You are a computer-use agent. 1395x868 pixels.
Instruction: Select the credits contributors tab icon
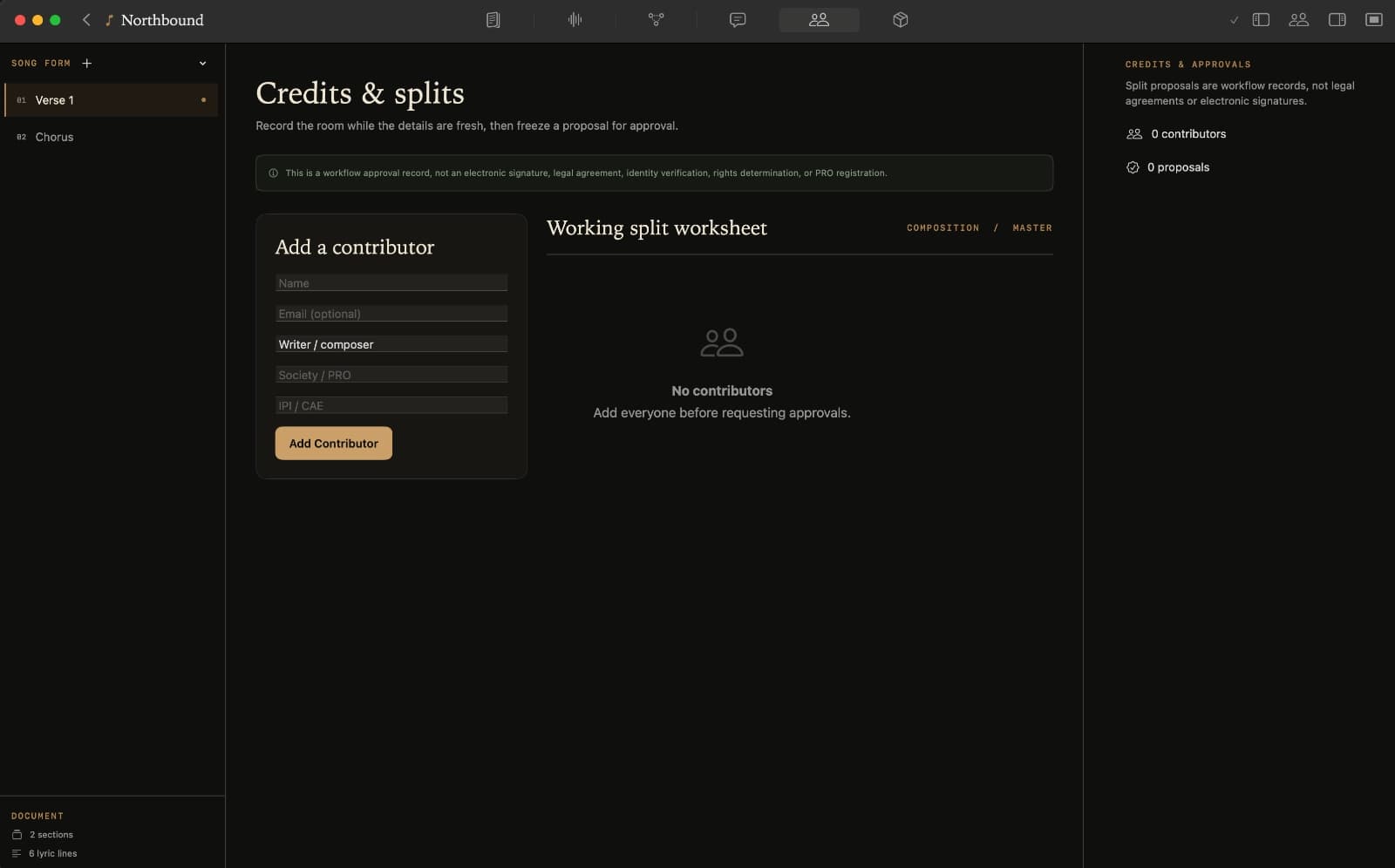click(819, 19)
